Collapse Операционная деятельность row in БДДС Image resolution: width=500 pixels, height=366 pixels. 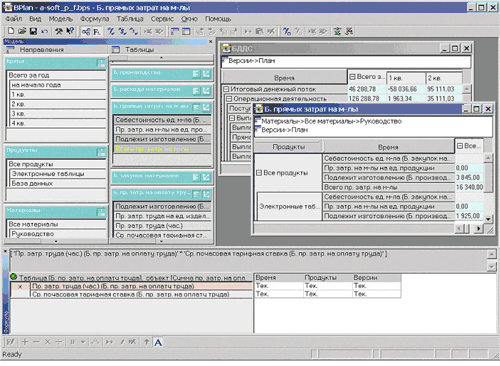tap(229, 99)
